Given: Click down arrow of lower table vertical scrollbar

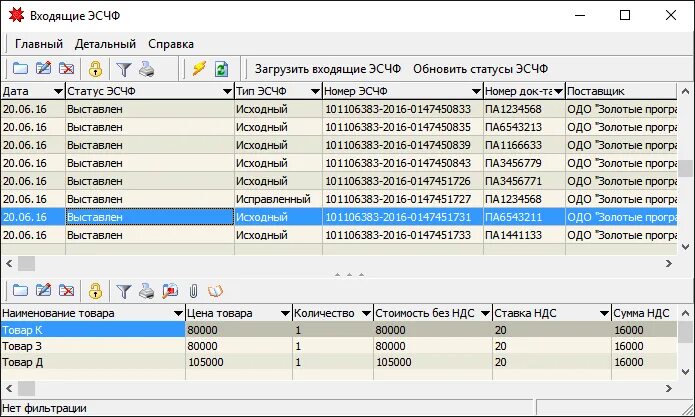Looking at the screenshot, I should (686, 372).
